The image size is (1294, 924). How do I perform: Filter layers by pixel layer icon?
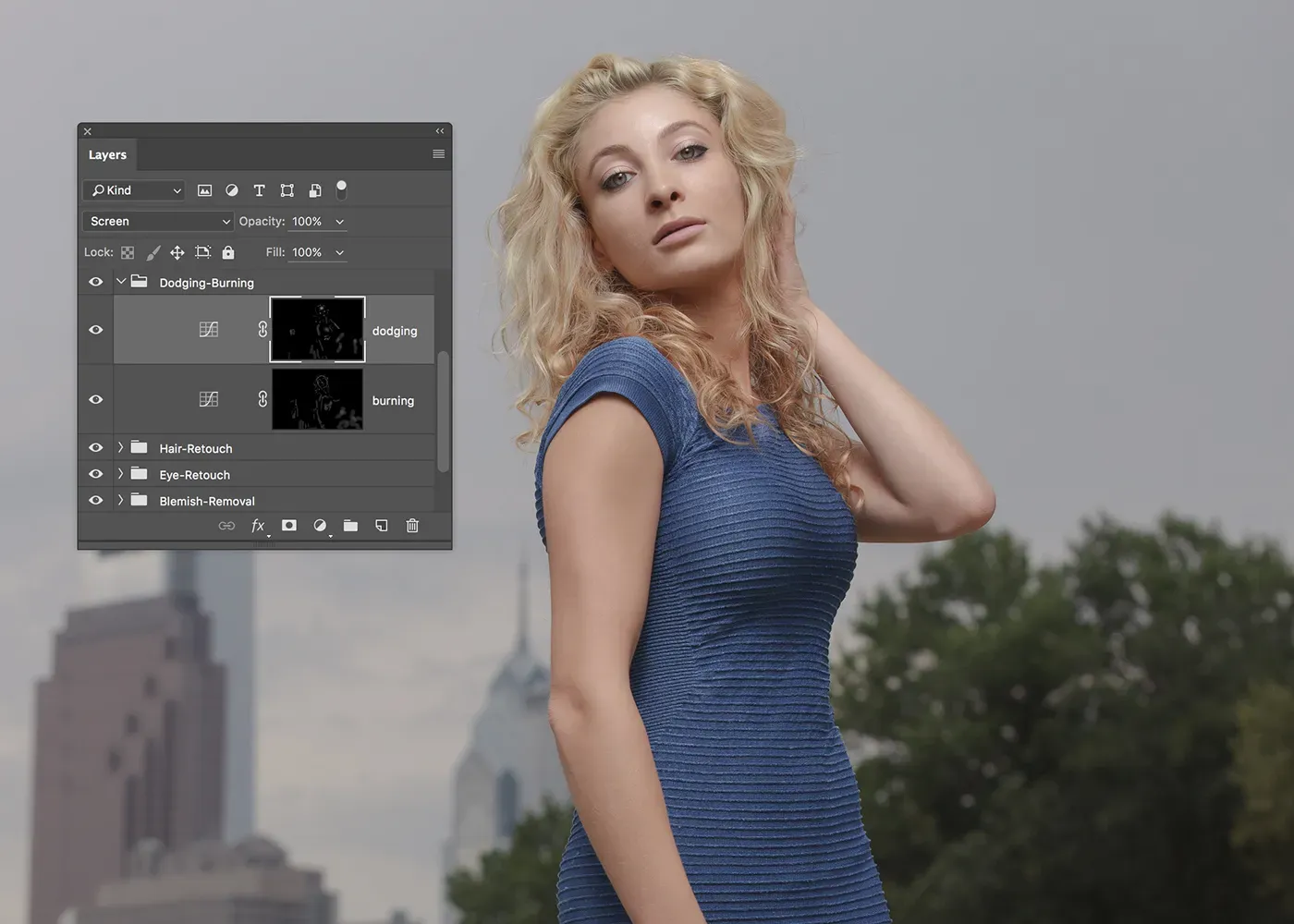pyautogui.click(x=204, y=190)
